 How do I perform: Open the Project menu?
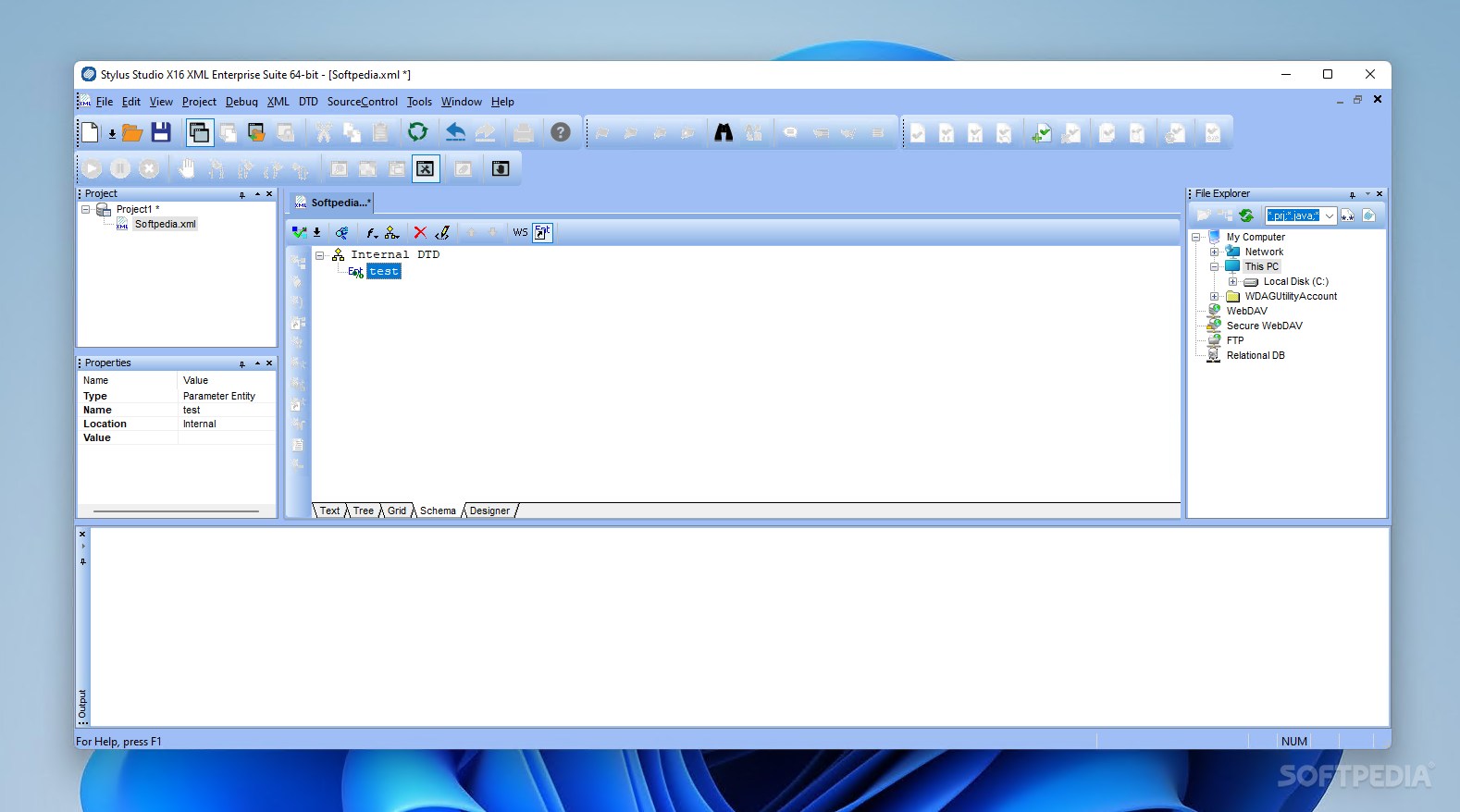(199, 102)
